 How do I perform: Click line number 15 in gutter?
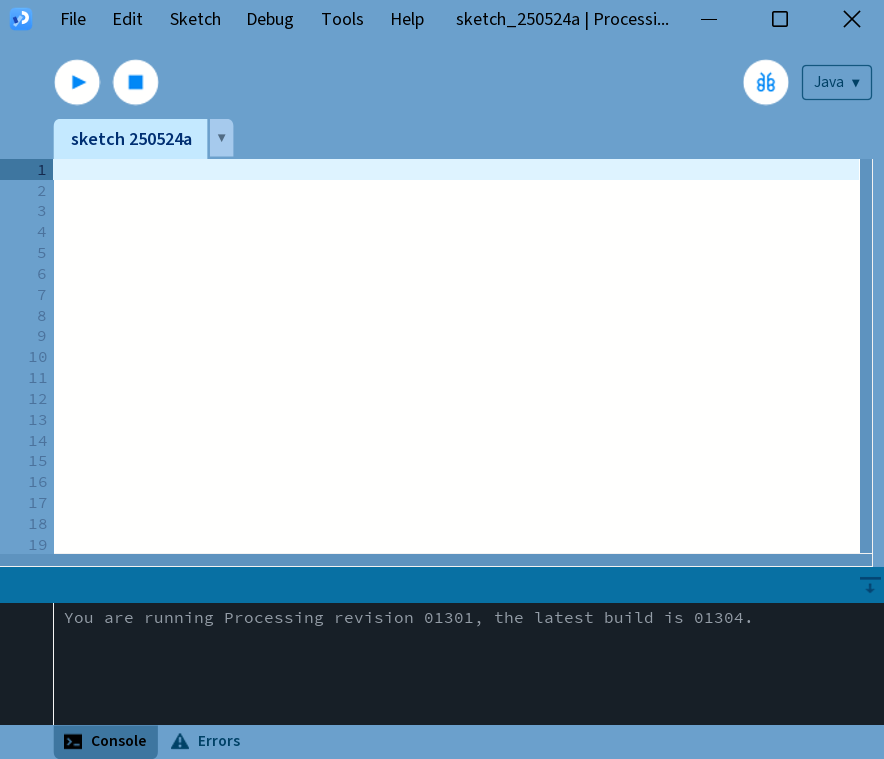pos(38,461)
